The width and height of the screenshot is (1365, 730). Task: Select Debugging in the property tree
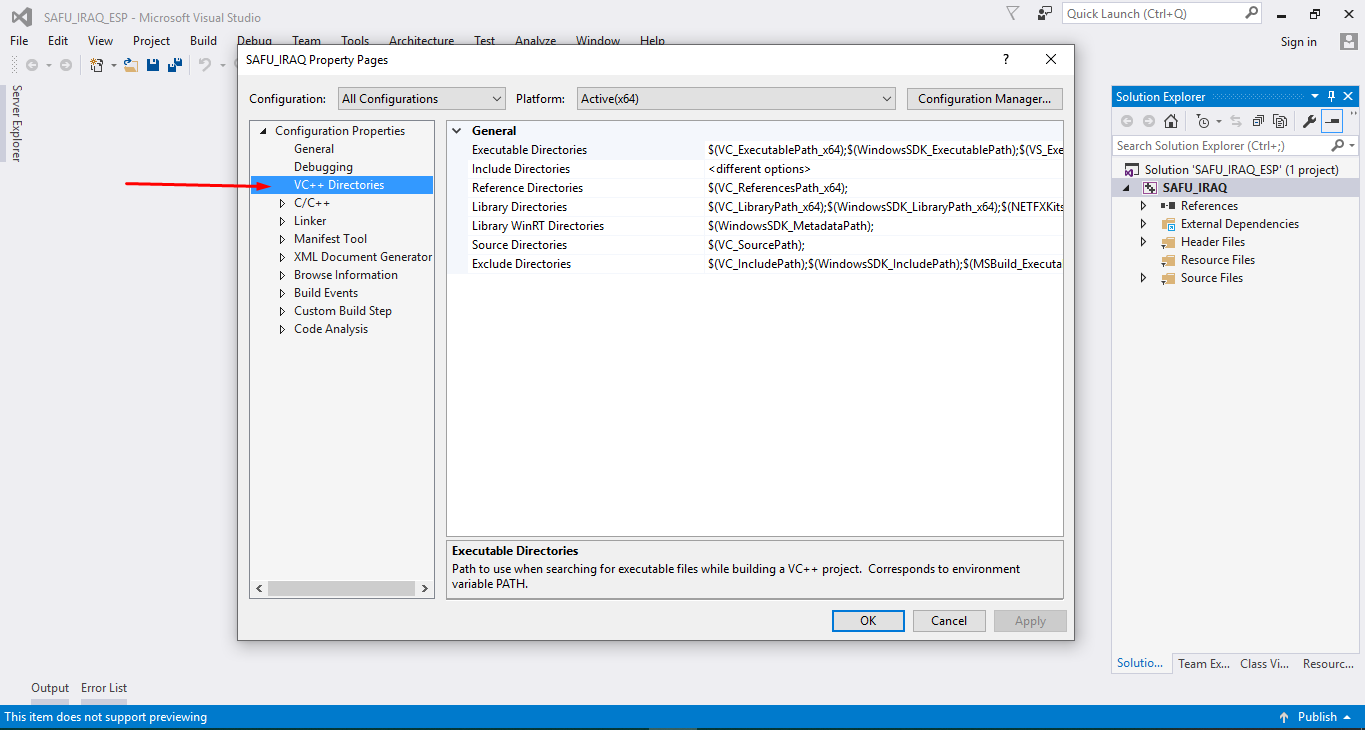(323, 167)
